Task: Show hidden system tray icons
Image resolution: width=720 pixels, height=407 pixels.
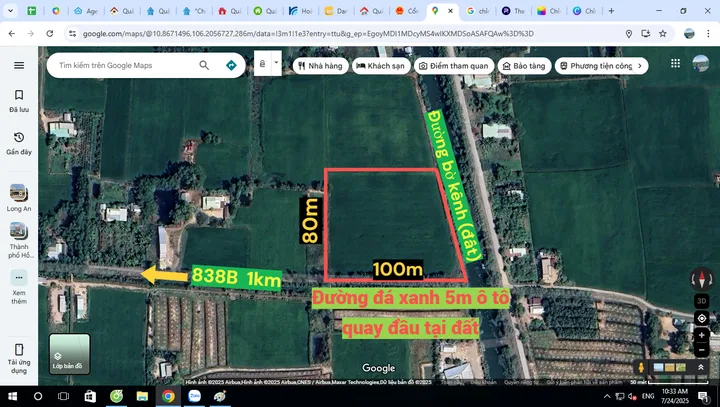Action: tap(607, 396)
